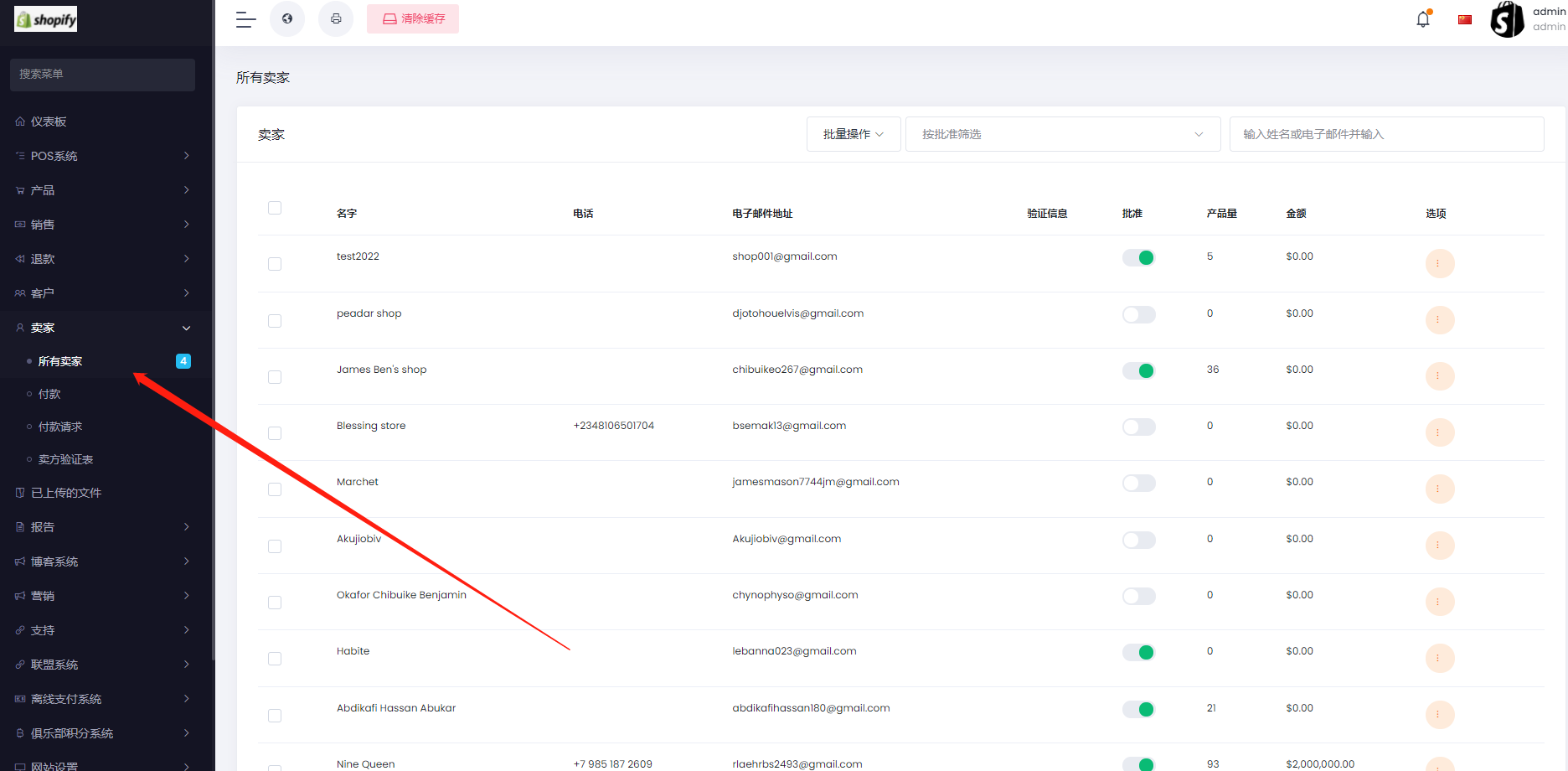The image size is (1568, 771).
Task: Click the 清除缓存 clear cache button
Action: point(413,18)
